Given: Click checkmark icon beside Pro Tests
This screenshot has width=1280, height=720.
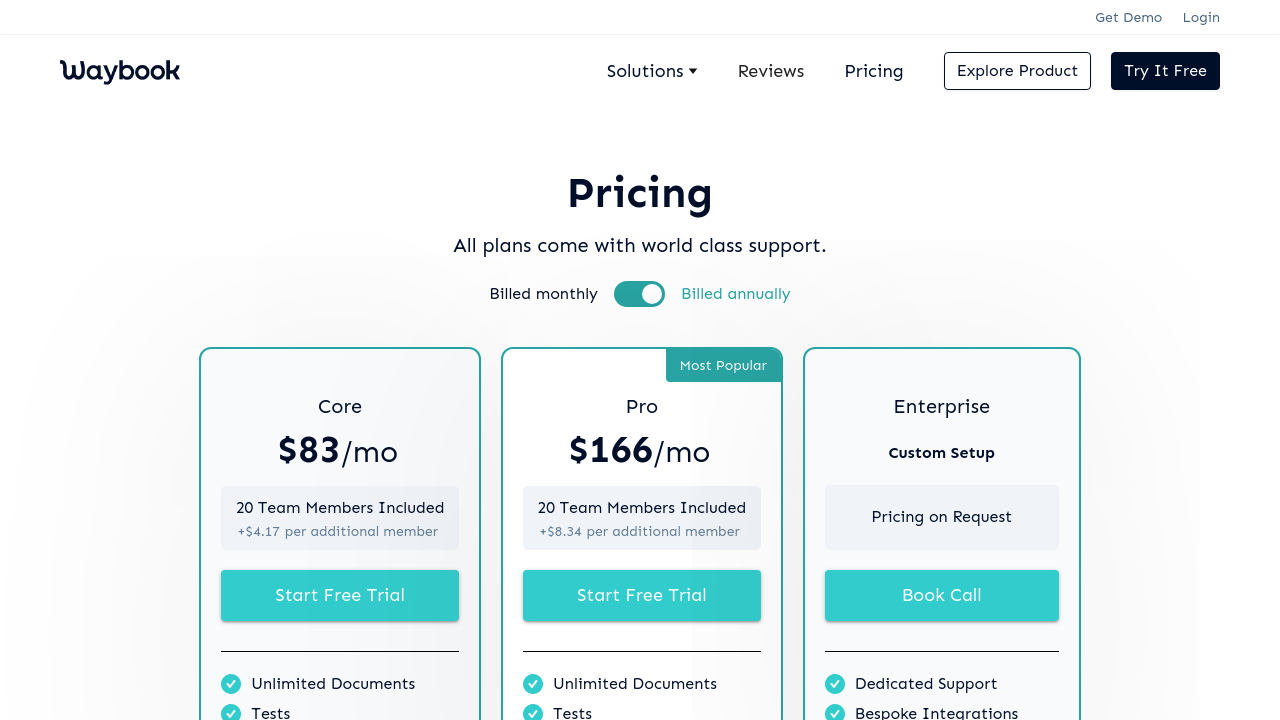Looking at the screenshot, I should (533, 713).
